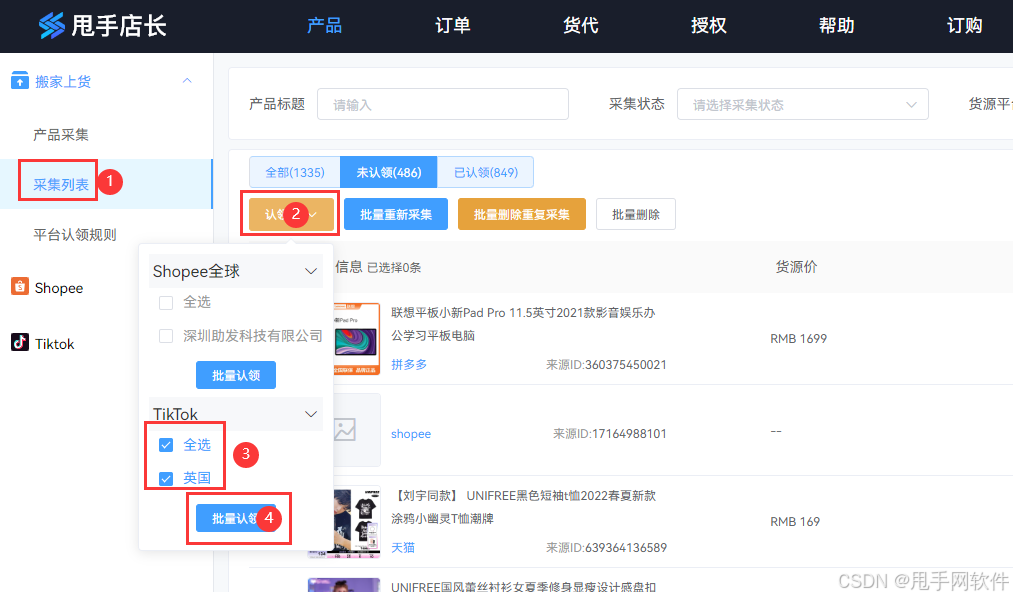This screenshot has width=1013, height=599.
Task: Collapse the 搬家上货 sidebar section
Action: coord(187,81)
